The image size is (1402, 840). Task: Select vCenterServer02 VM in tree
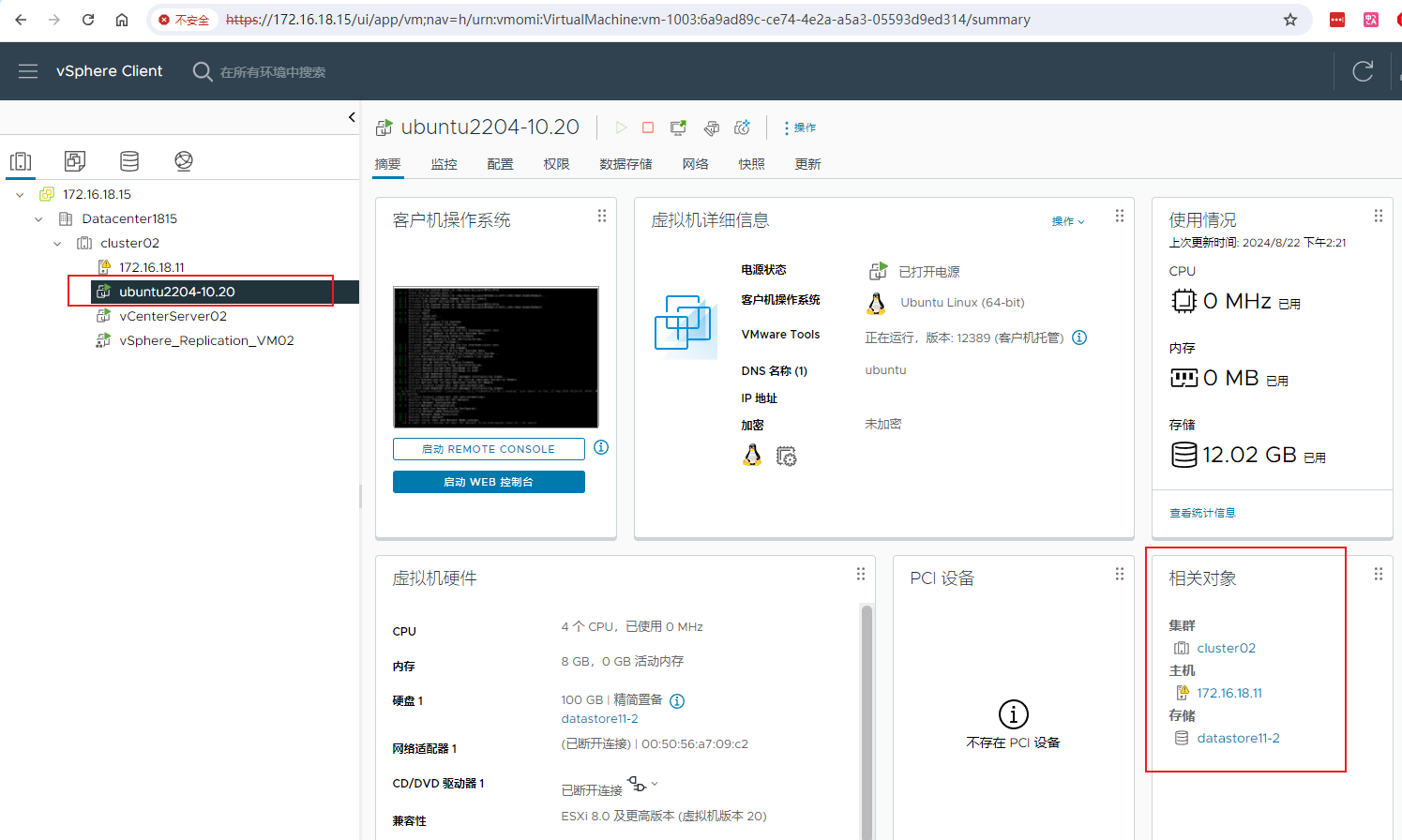pos(173,316)
